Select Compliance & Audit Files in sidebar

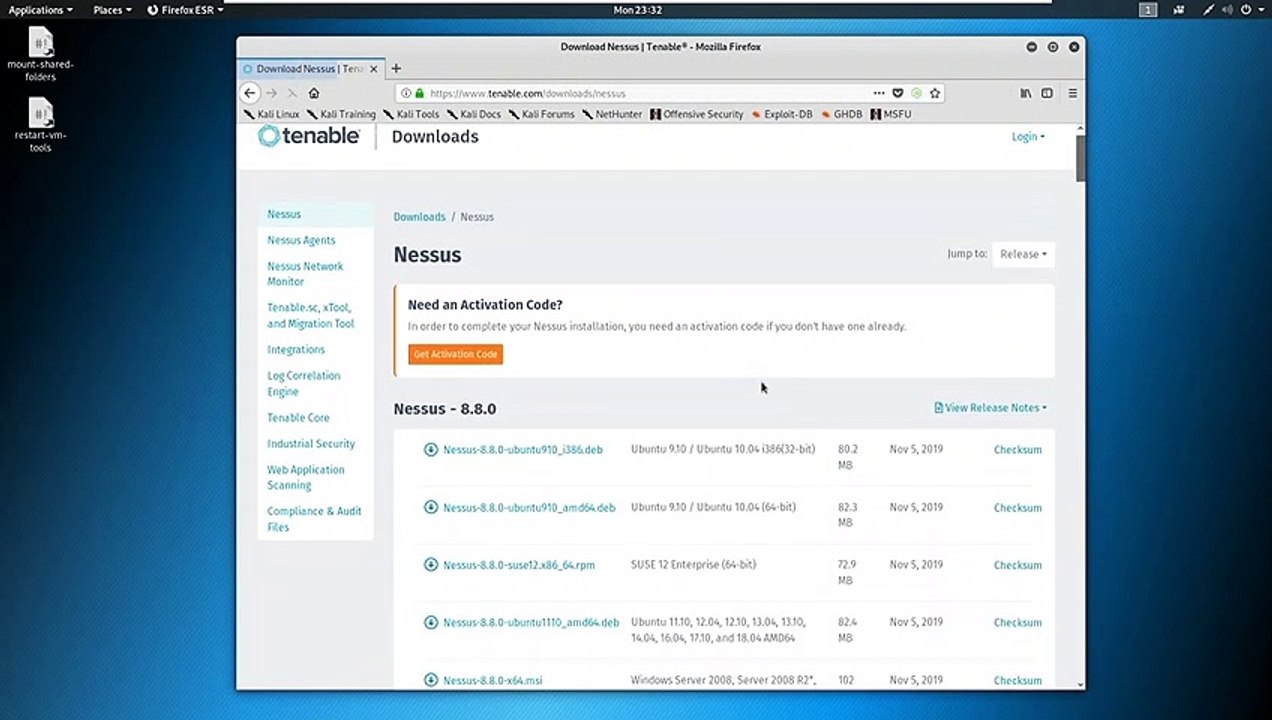(314, 519)
